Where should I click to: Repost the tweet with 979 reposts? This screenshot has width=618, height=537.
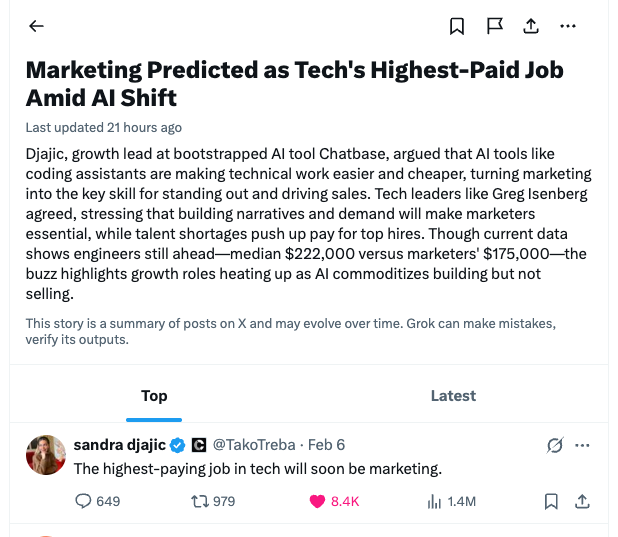coord(212,501)
